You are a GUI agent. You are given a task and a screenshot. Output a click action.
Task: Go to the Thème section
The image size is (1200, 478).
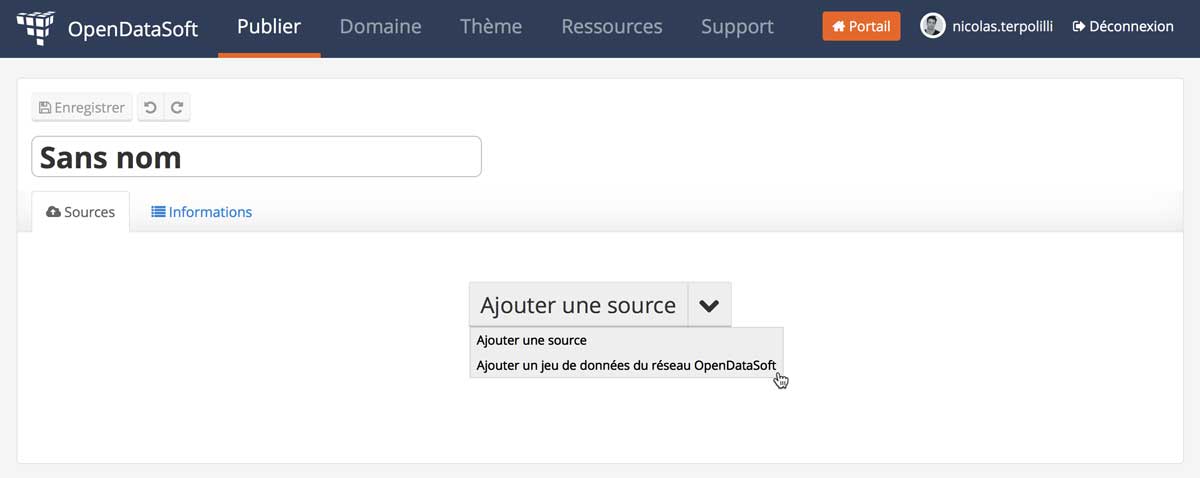pos(491,27)
